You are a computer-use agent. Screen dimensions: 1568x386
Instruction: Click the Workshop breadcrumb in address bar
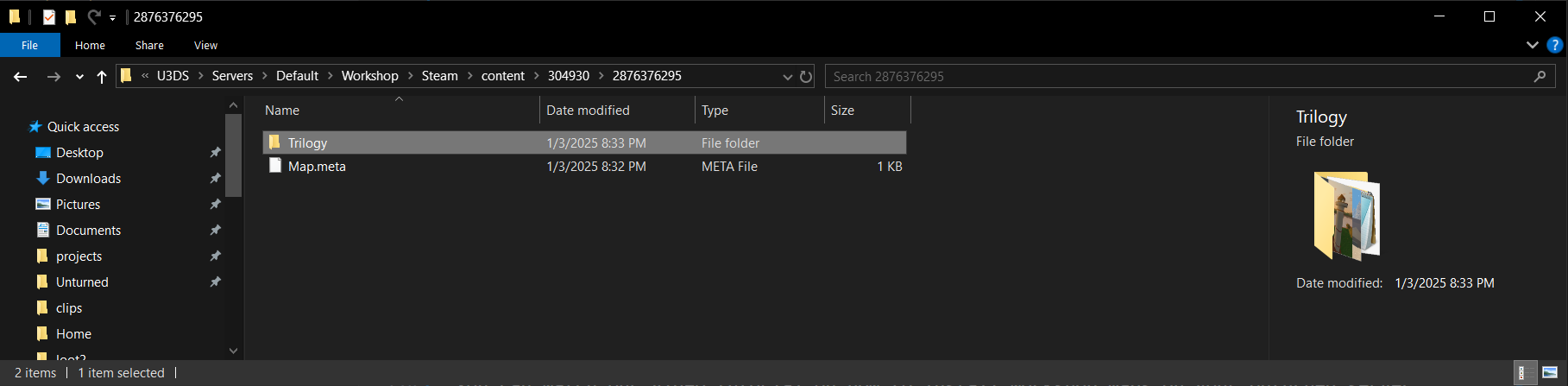tap(369, 76)
